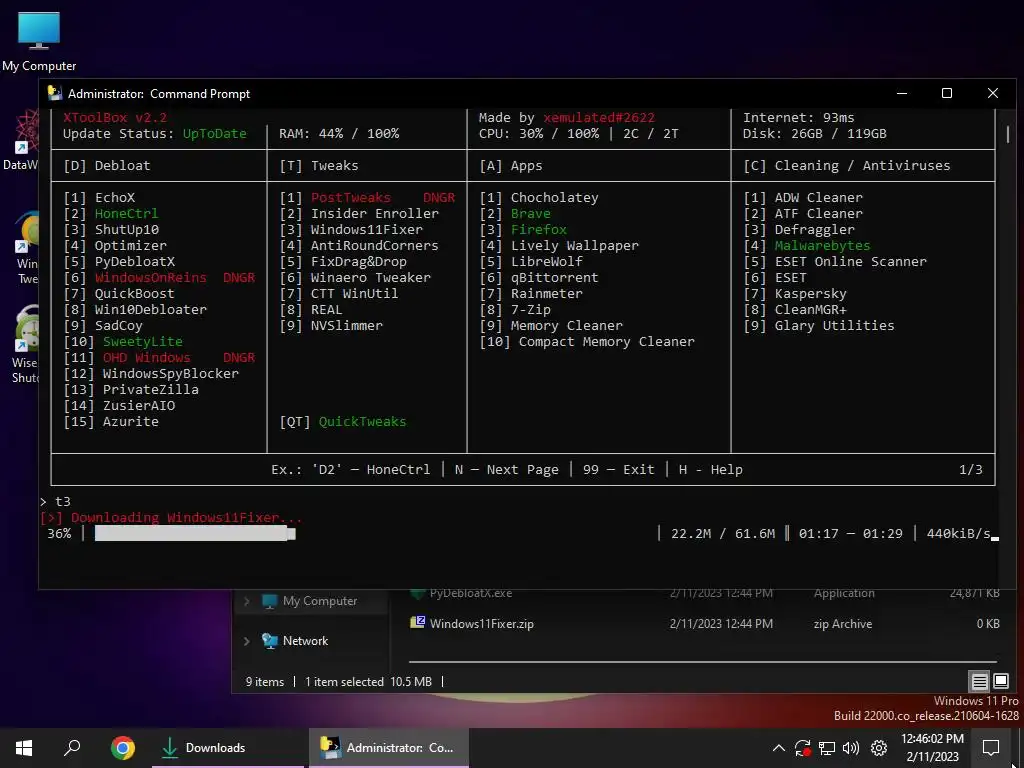
Task: Select Network in Explorer navigation pane
Action: 305,641
